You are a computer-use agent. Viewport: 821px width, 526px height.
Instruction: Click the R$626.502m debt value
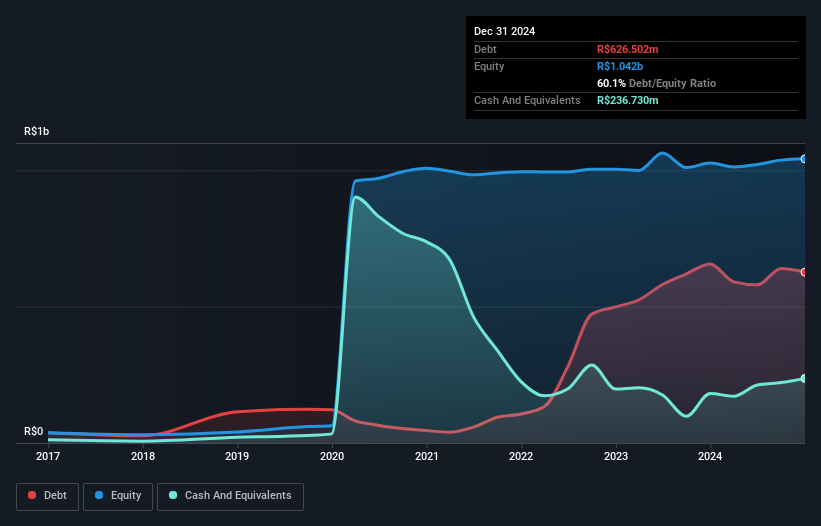627,49
